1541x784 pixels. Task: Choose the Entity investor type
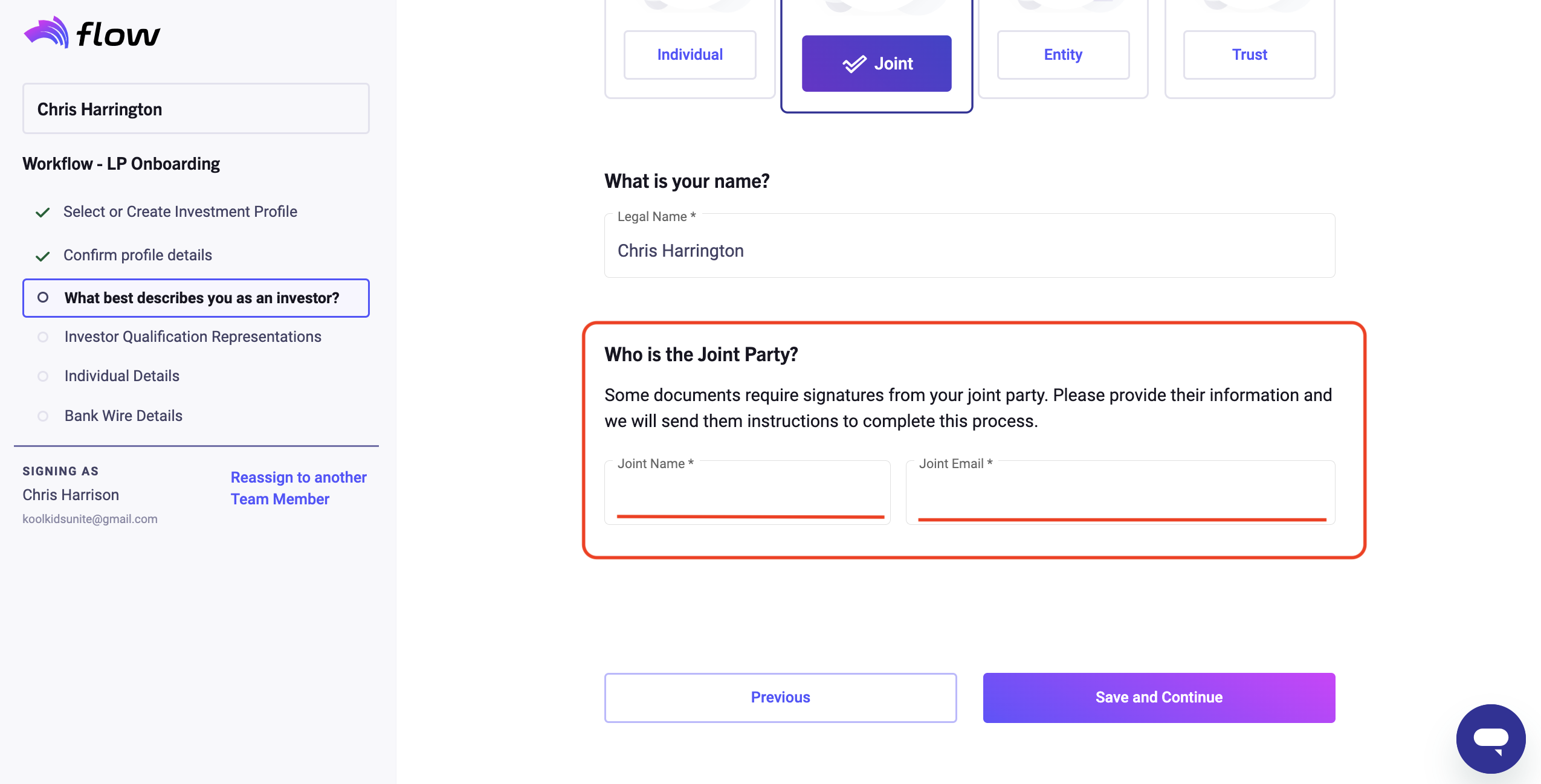coord(1063,55)
